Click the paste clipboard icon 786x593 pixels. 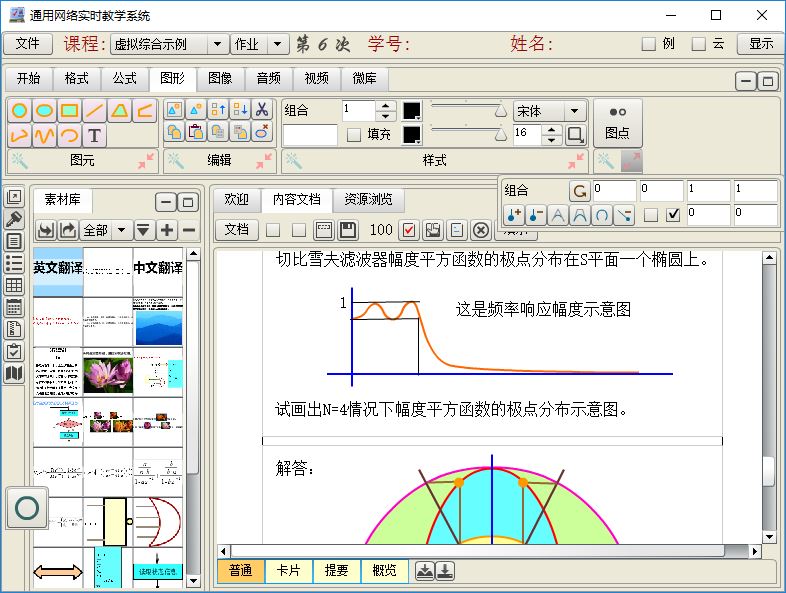point(196,132)
